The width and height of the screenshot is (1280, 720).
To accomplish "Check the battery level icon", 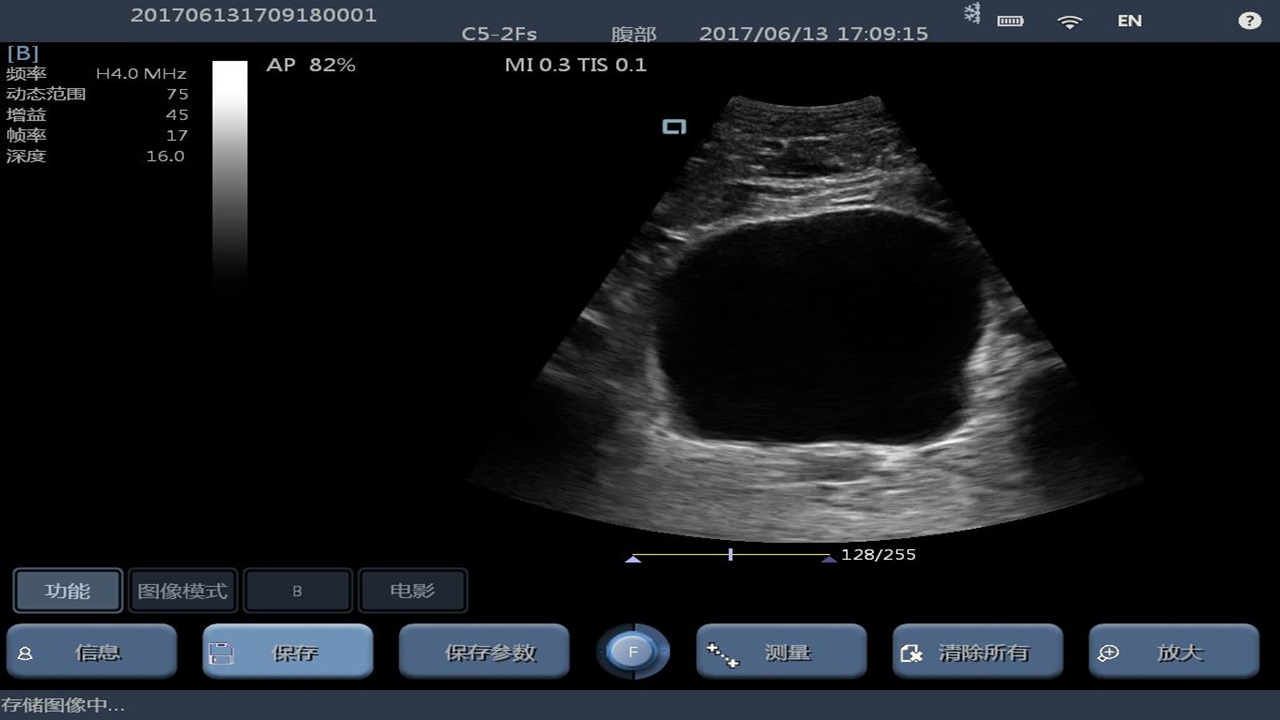I will click(x=1010, y=21).
